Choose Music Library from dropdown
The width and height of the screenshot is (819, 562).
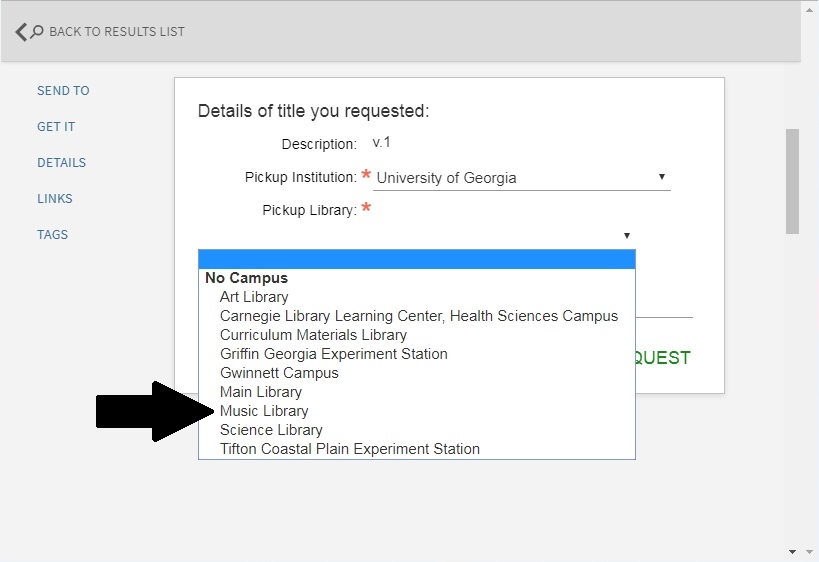(x=264, y=411)
